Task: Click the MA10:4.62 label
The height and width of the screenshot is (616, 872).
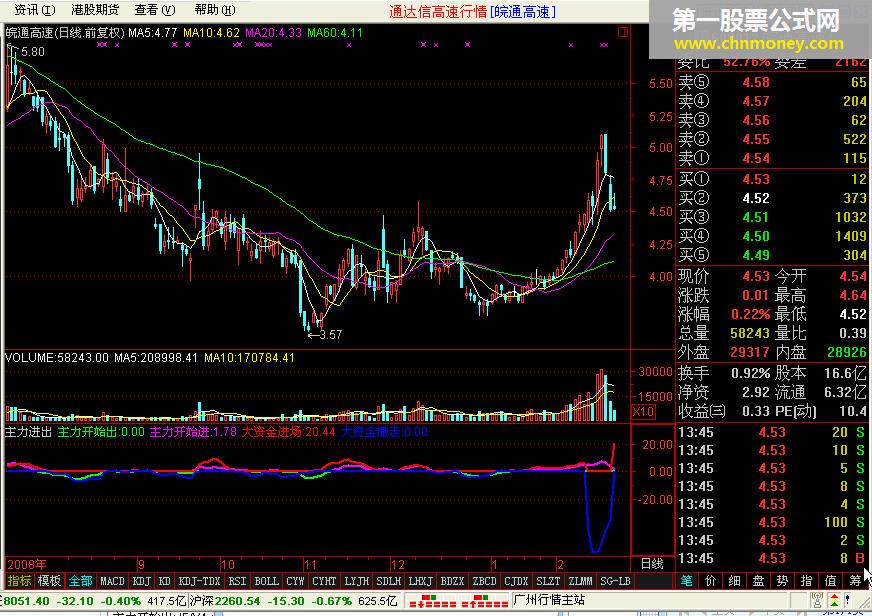Action: 211,33
